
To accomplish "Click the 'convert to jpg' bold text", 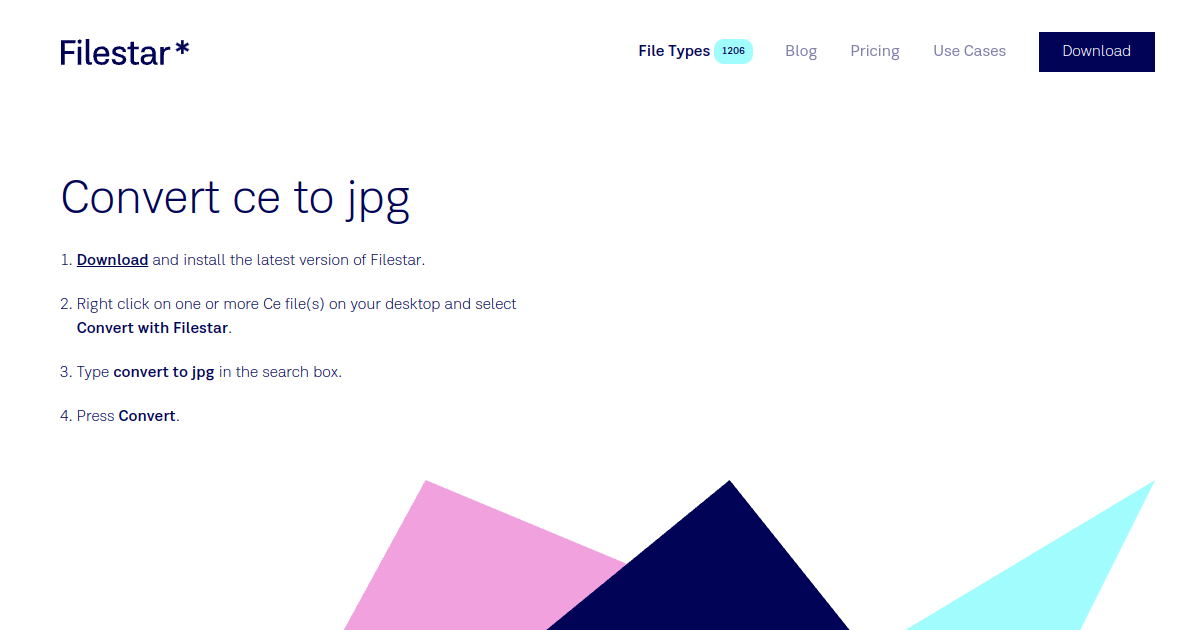I will pos(164,372).
